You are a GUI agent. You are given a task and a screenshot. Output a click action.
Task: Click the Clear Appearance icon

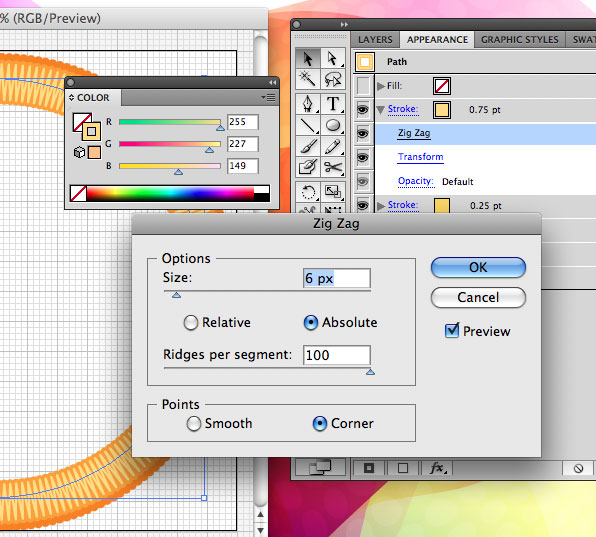(x=578, y=468)
